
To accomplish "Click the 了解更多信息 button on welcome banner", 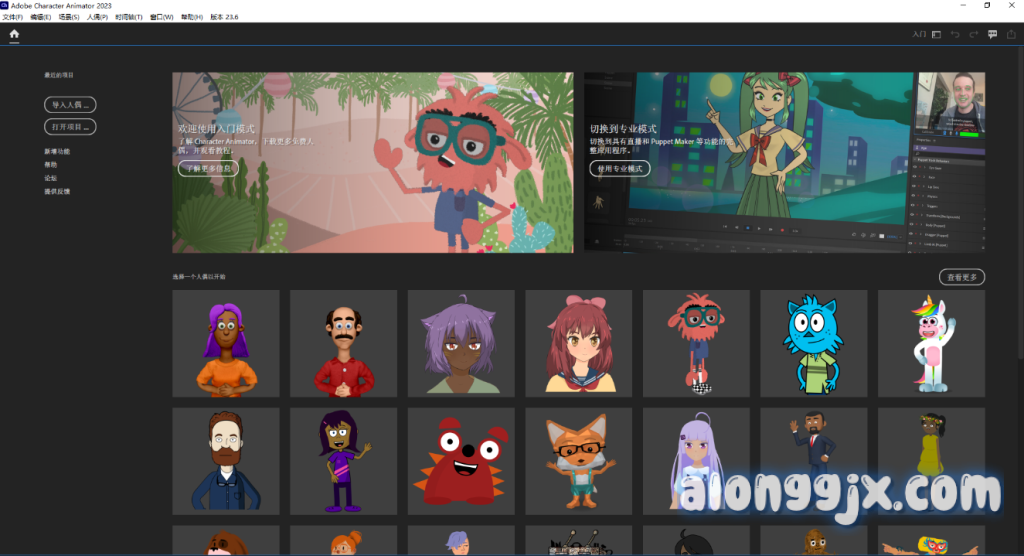I will [x=208, y=168].
